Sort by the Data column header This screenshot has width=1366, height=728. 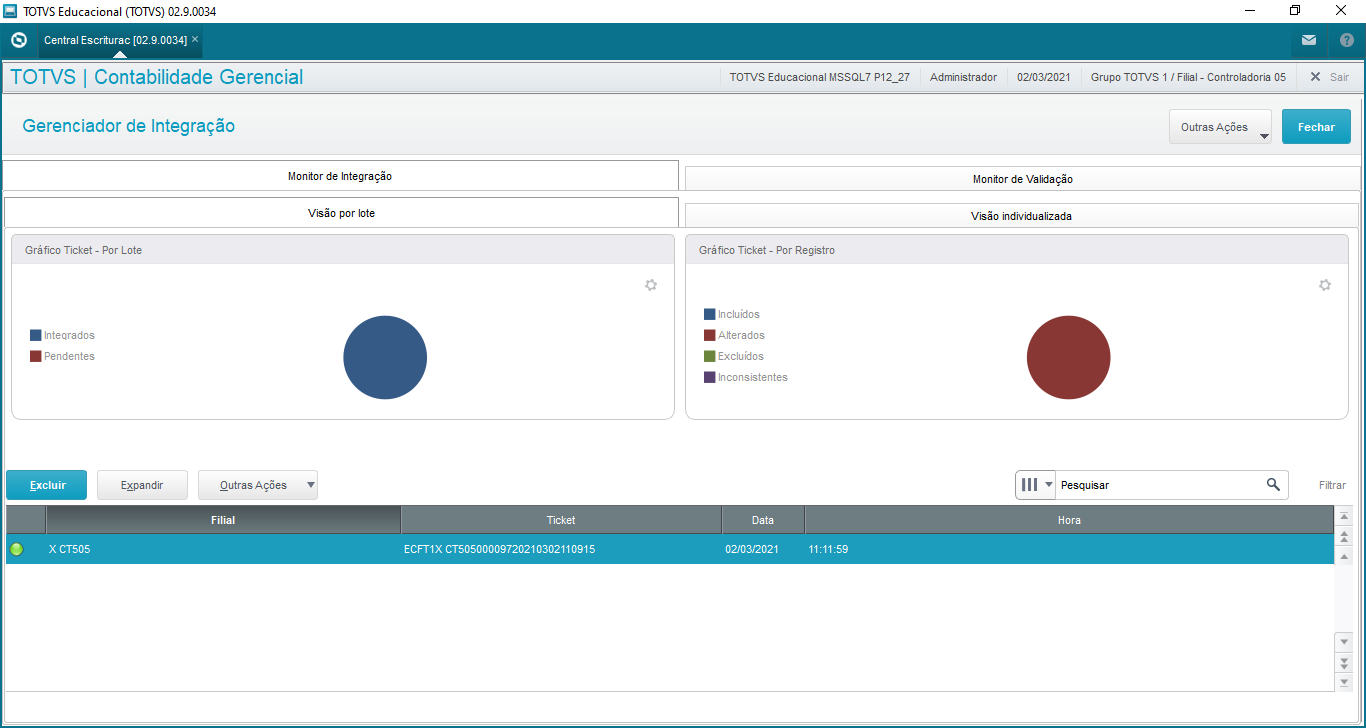point(763,520)
